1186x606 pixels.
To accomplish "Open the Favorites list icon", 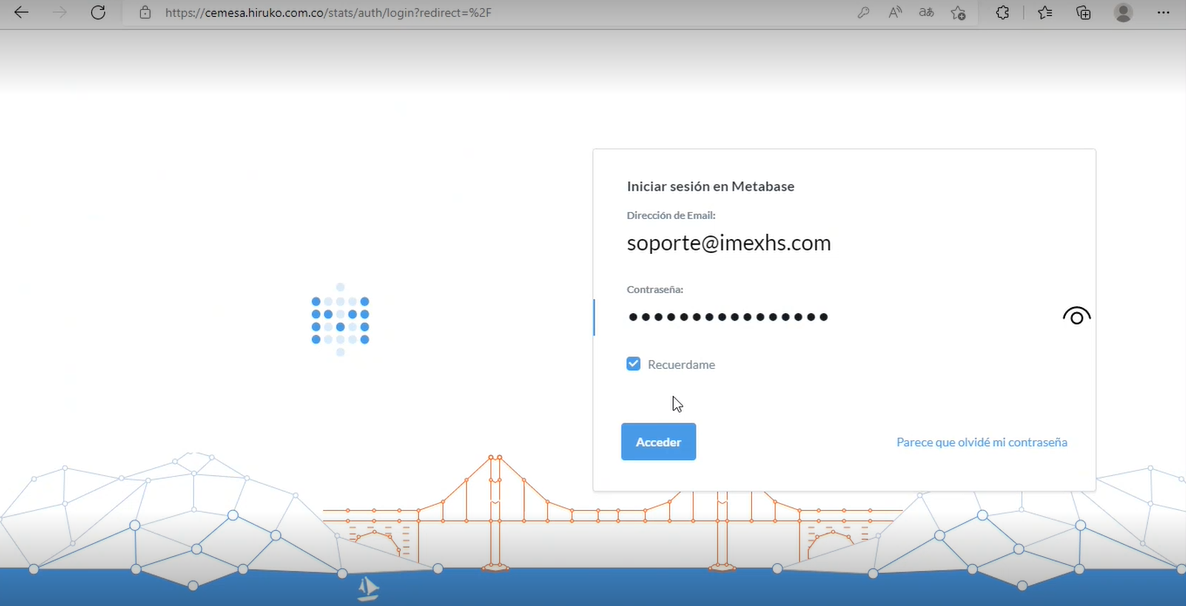I will [x=1045, y=13].
